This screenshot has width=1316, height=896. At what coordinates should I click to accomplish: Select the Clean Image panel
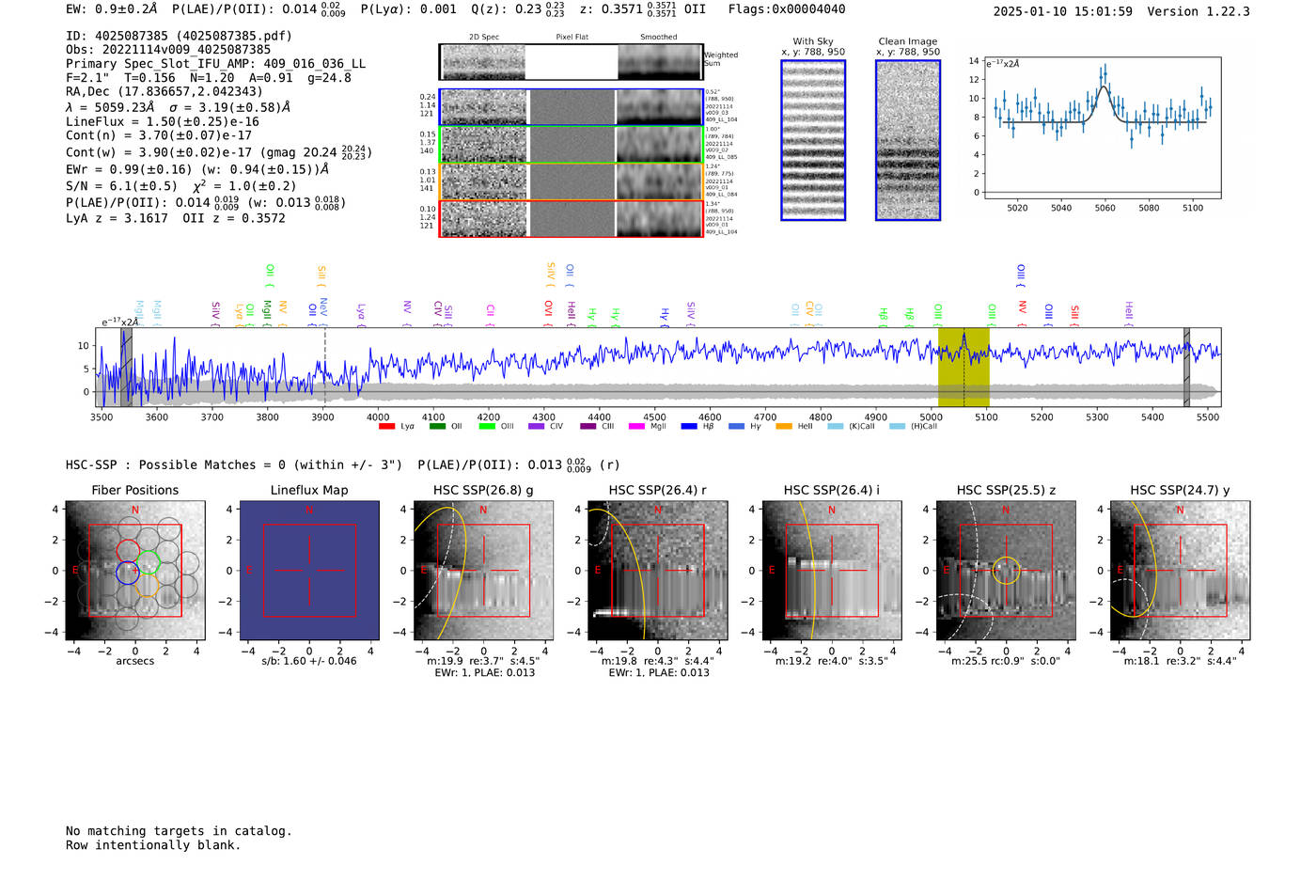pyautogui.click(x=908, y=140)
